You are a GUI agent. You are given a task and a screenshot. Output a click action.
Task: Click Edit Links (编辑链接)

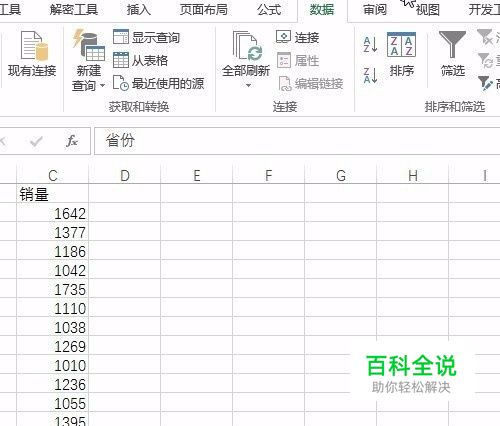(310, 84)
